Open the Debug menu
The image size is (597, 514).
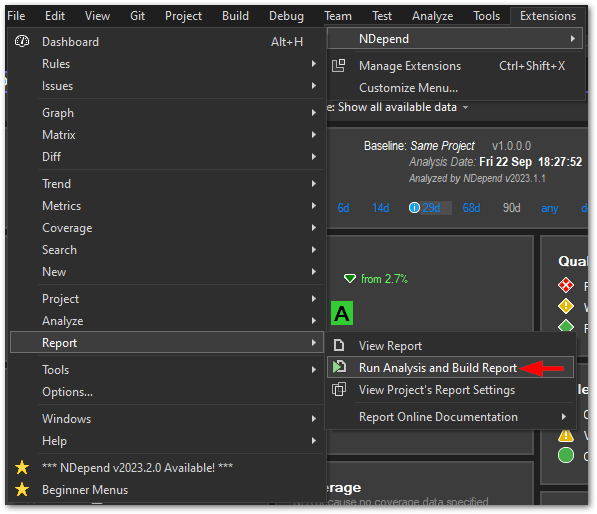286,16
